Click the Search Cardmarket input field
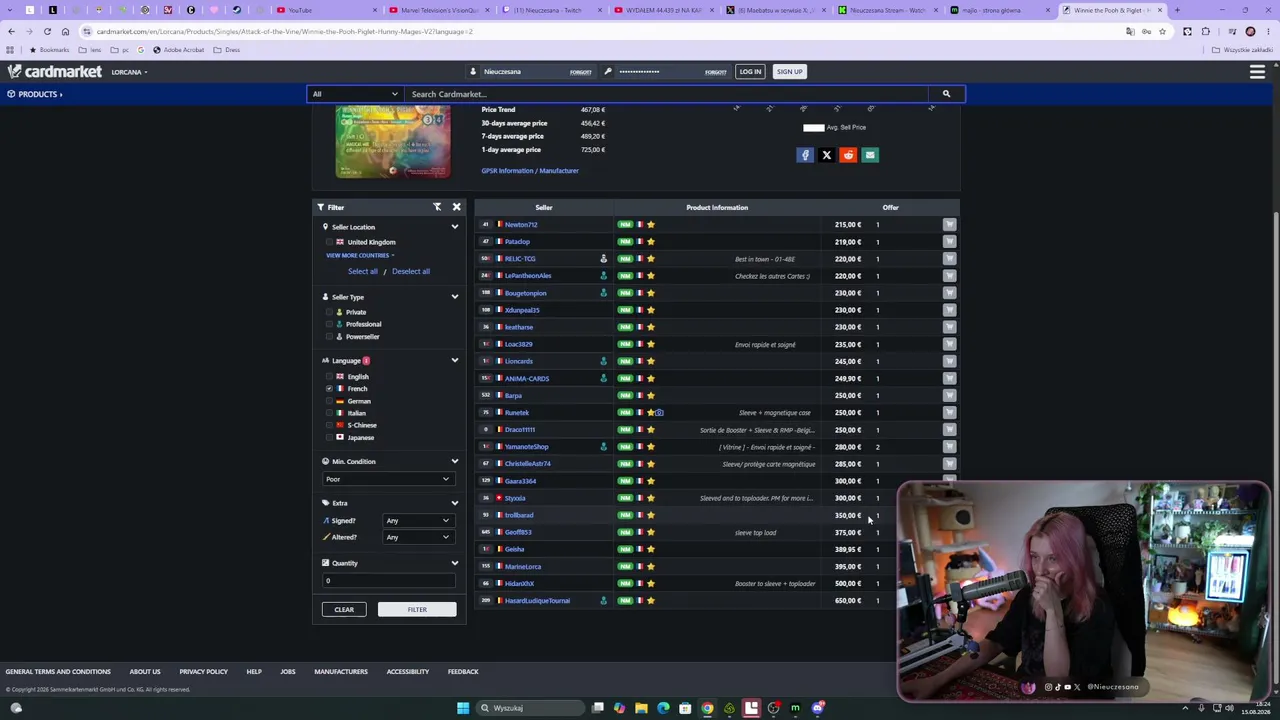Viewport: 1280px width, 720px height. pos(666,94)
